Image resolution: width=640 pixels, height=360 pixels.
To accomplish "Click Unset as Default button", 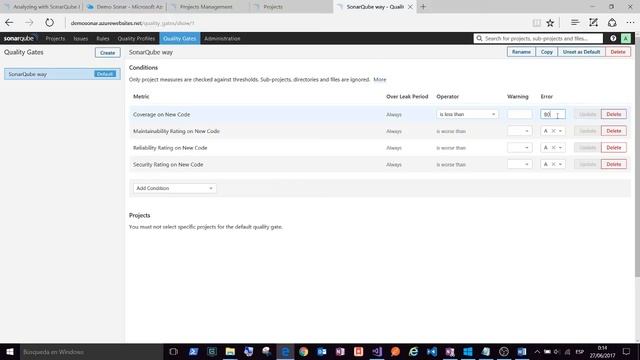I will point(581,52).
